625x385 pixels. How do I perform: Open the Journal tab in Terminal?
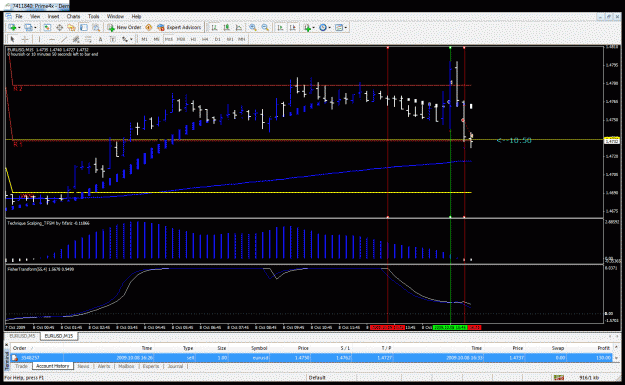pyautogui.click(x=175, y=366)
